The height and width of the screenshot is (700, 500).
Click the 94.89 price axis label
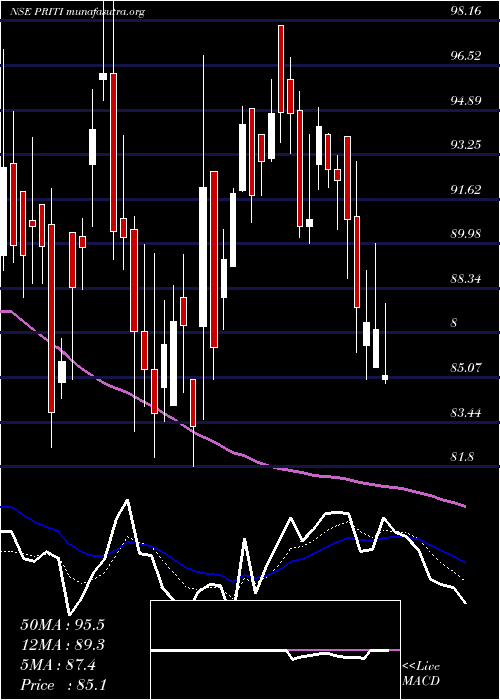tap(466, 100)
